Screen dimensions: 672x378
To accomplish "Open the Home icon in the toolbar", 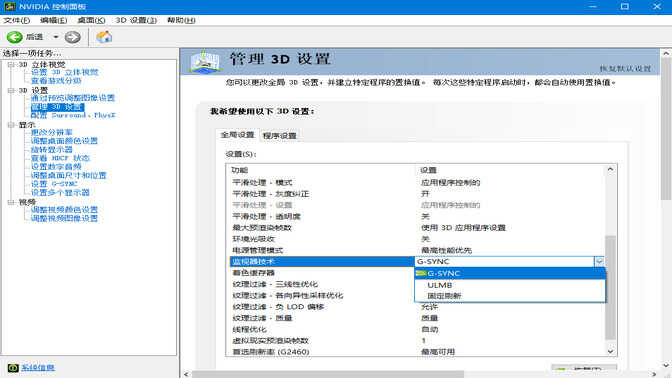I will point(104,37).
